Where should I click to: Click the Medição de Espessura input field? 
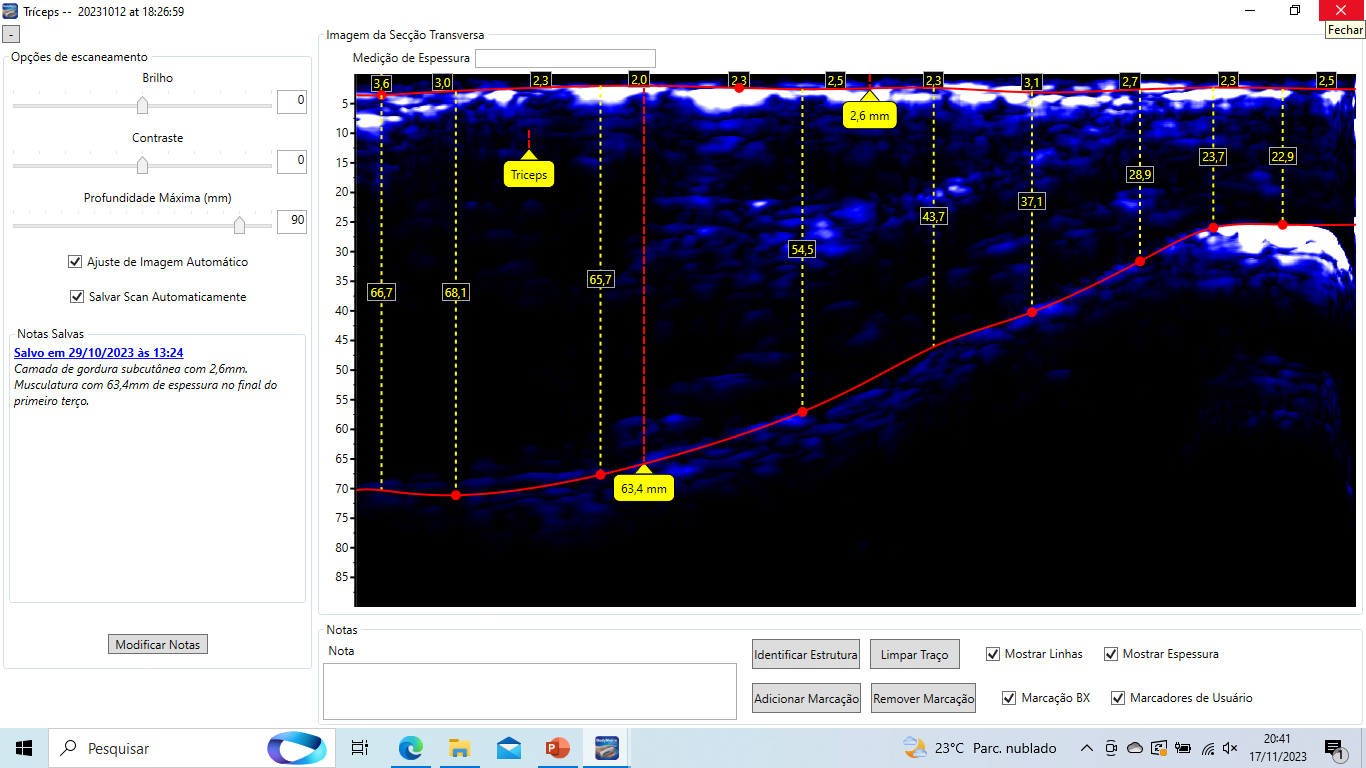click(565, 58)
